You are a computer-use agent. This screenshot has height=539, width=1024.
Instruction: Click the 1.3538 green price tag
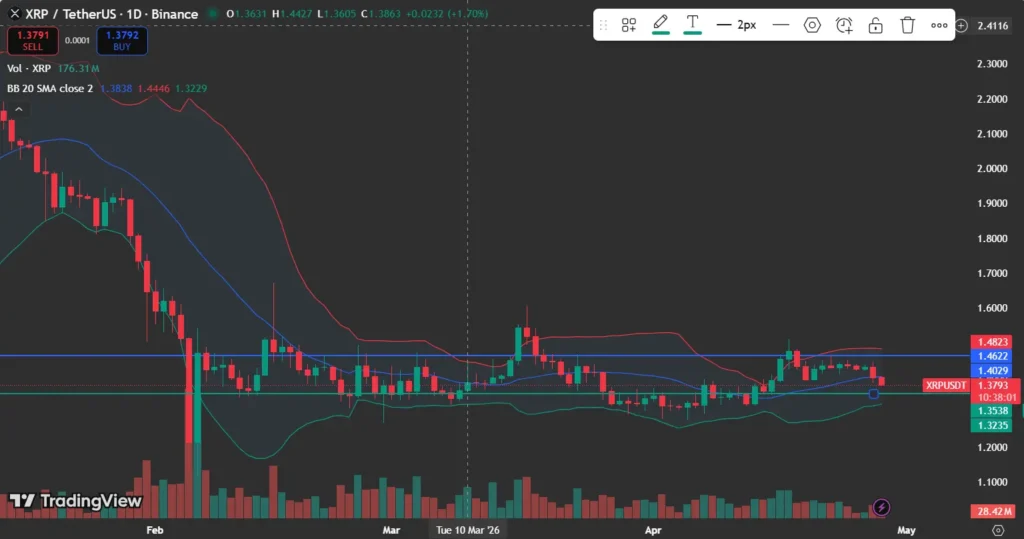tap(992, 411)
